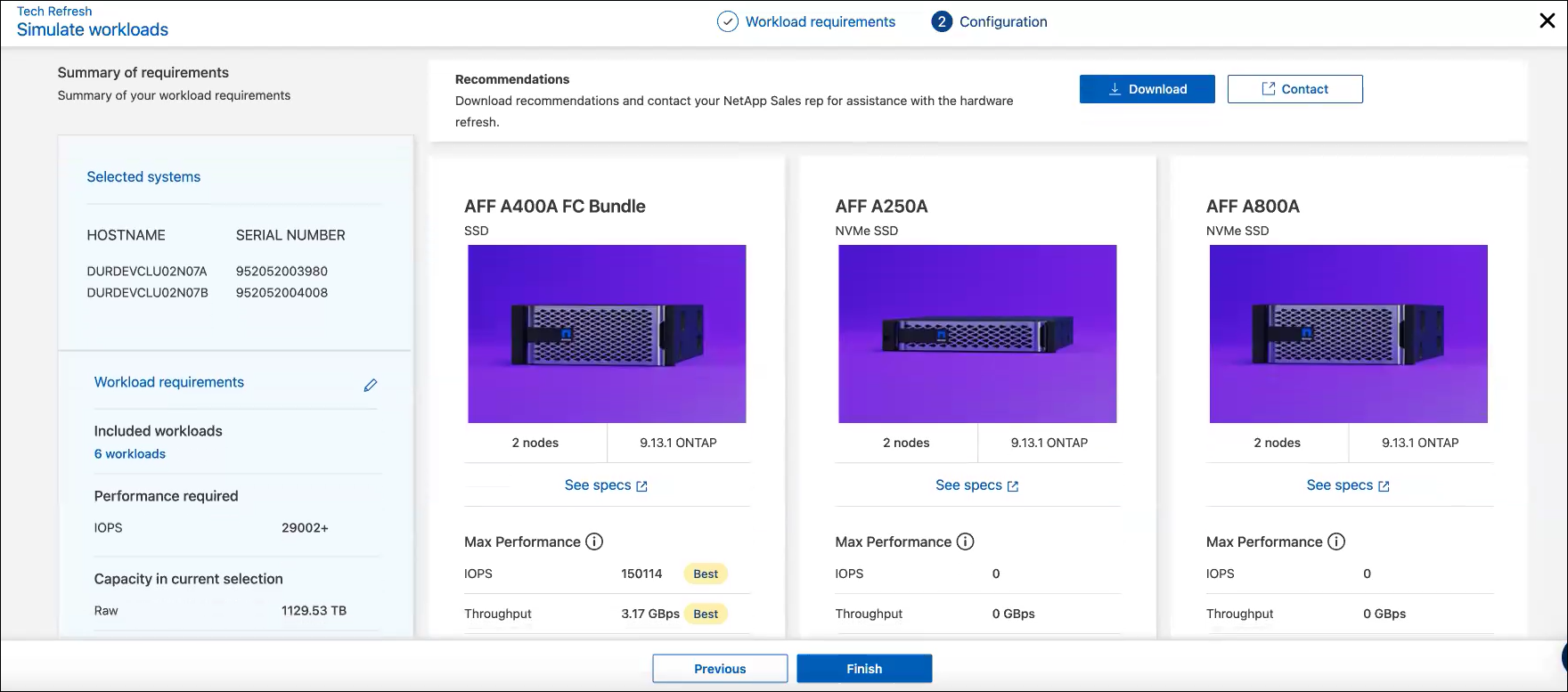Image resolution: width=1568 pixels, height=692 pixels.
Task: Click external link icon beside A800A See specs
Action: (1384, 486)
